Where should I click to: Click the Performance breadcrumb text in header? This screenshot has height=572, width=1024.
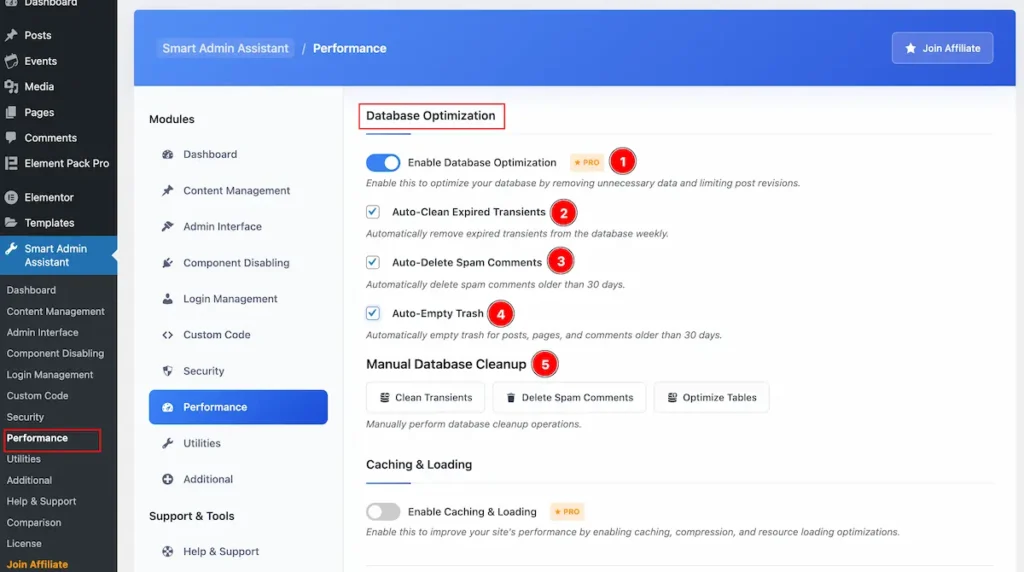349,48
